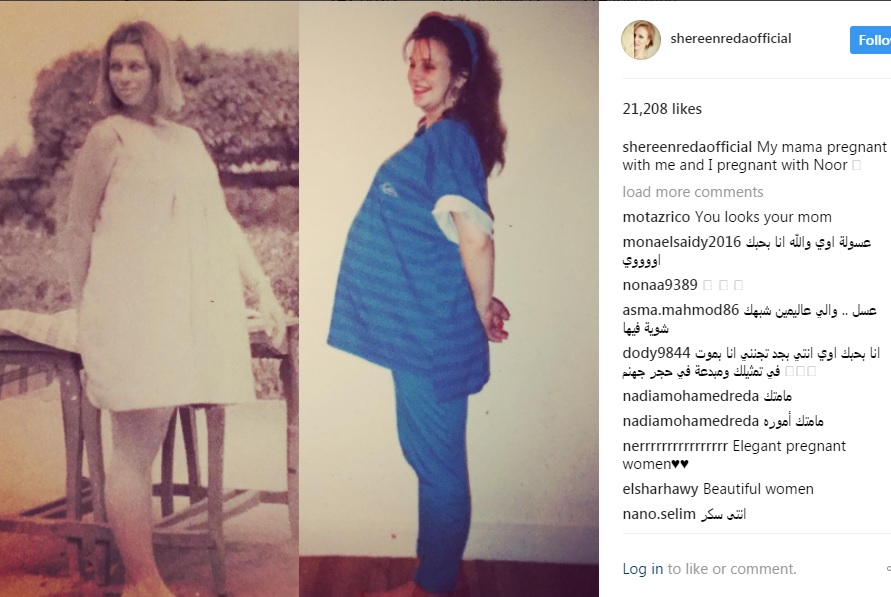Open nano.selim commenter profile
This screenshot has height=597, width=891.
click(659, 514)
